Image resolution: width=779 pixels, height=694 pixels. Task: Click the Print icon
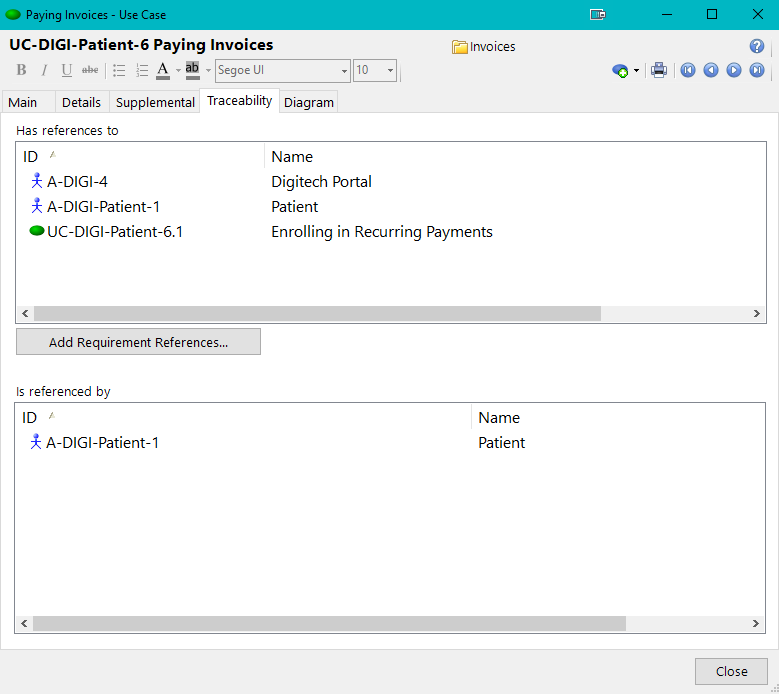[659, 70]
